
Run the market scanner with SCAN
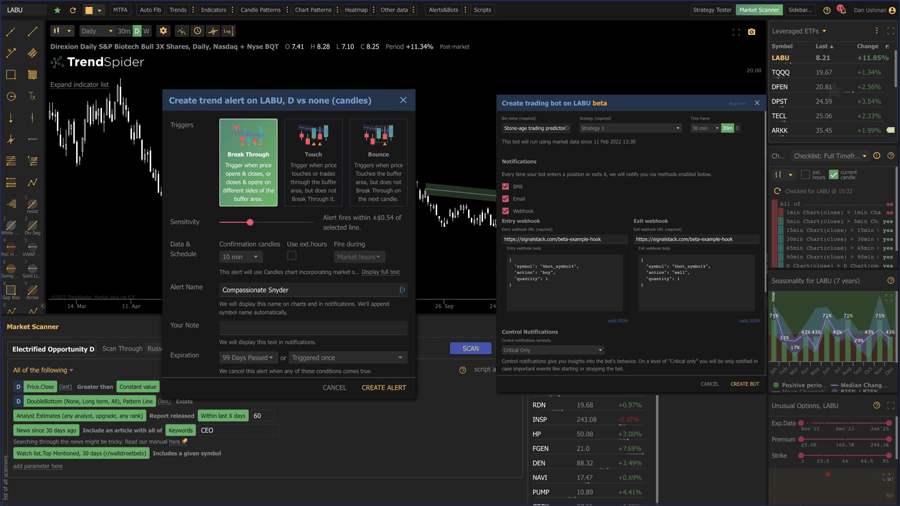tap(471, 348)
